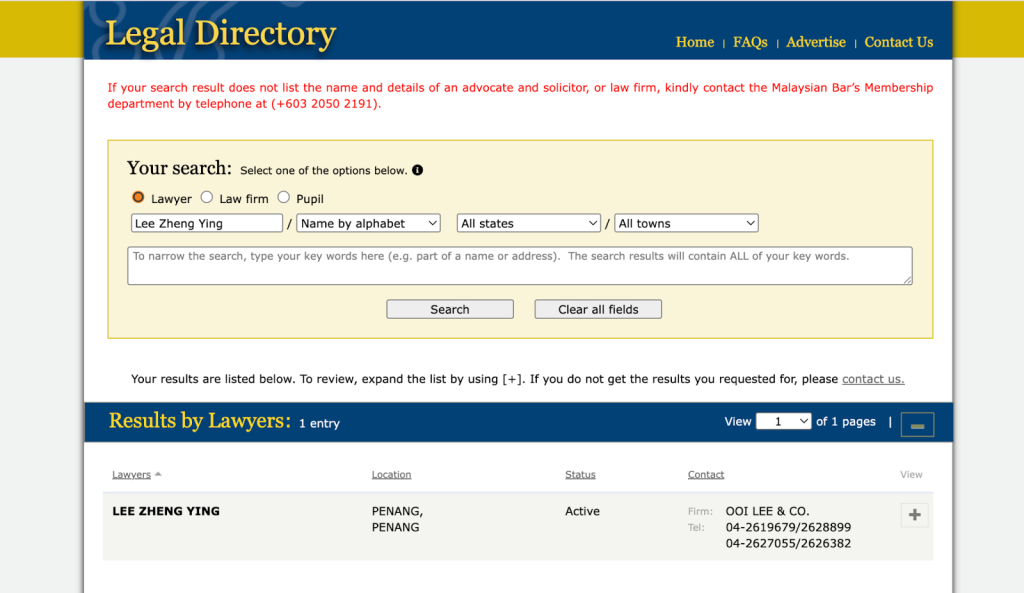The height and width of the screenshot is (593, 1024).
Task: Open the All towns dropdown
Action: 686,223
